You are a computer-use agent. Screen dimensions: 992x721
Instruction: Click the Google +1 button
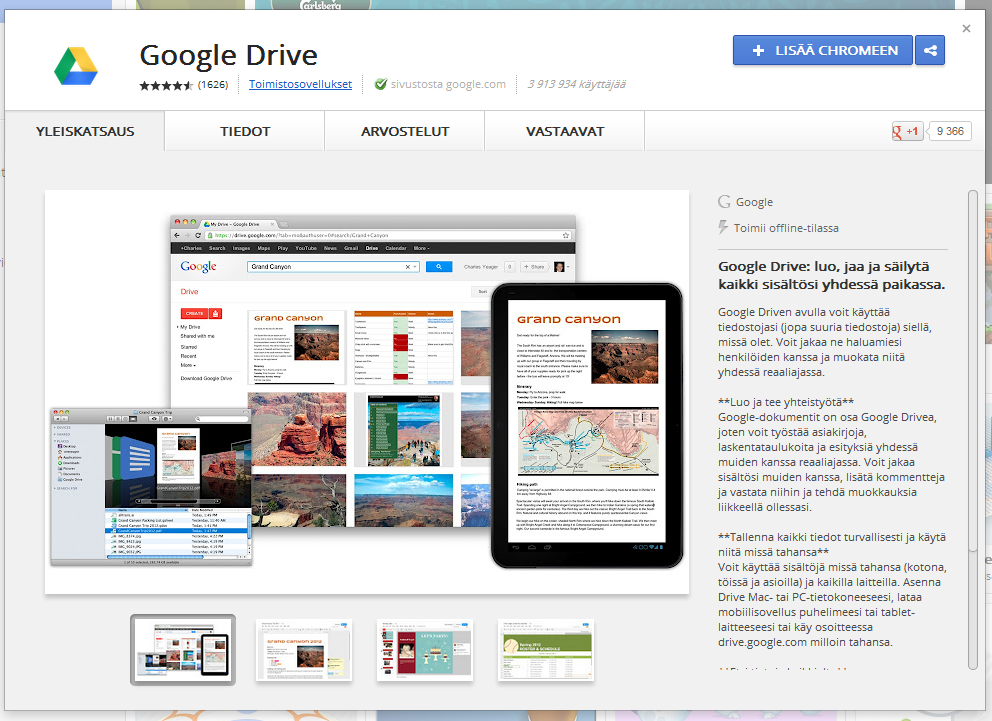pos(907,131)
